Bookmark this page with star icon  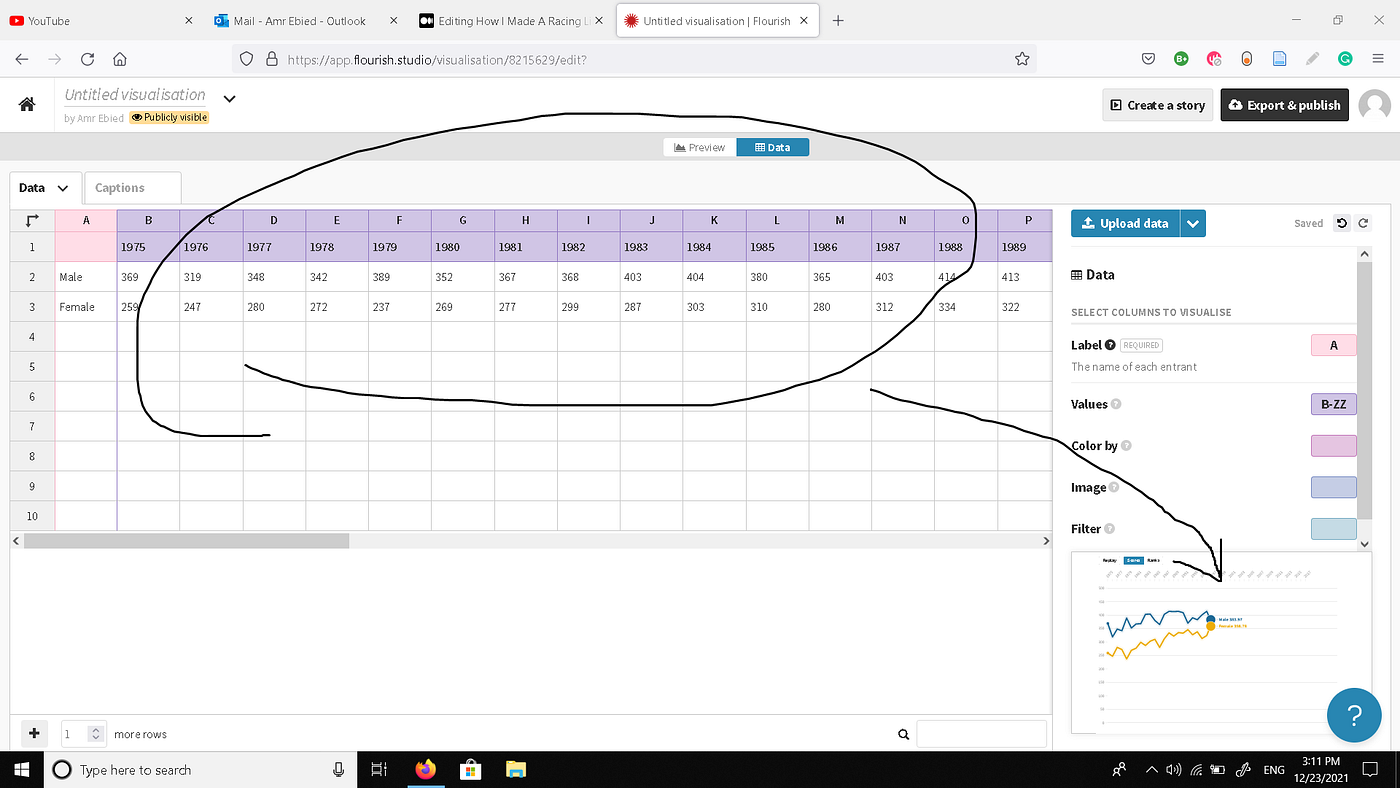coord(1021,59)
